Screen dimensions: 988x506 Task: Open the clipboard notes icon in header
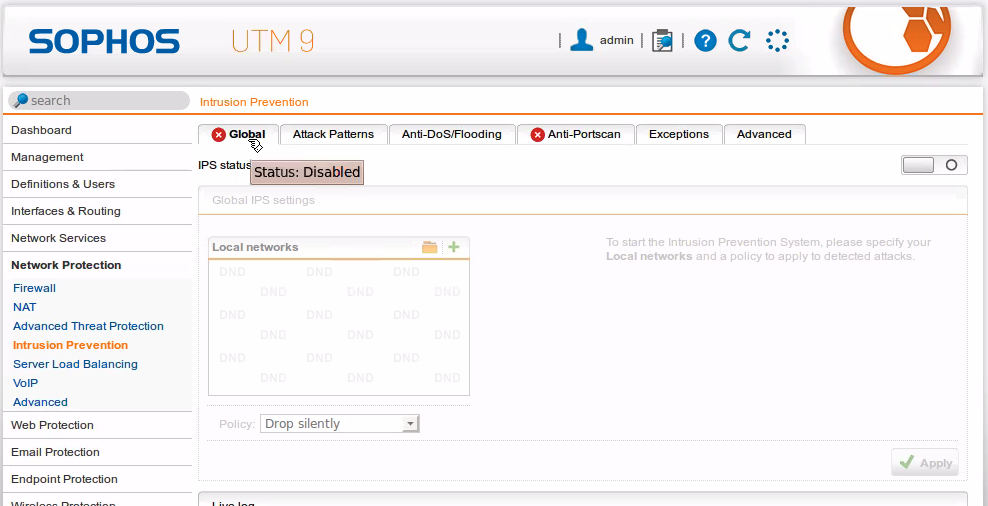click(x=662, y=41)
